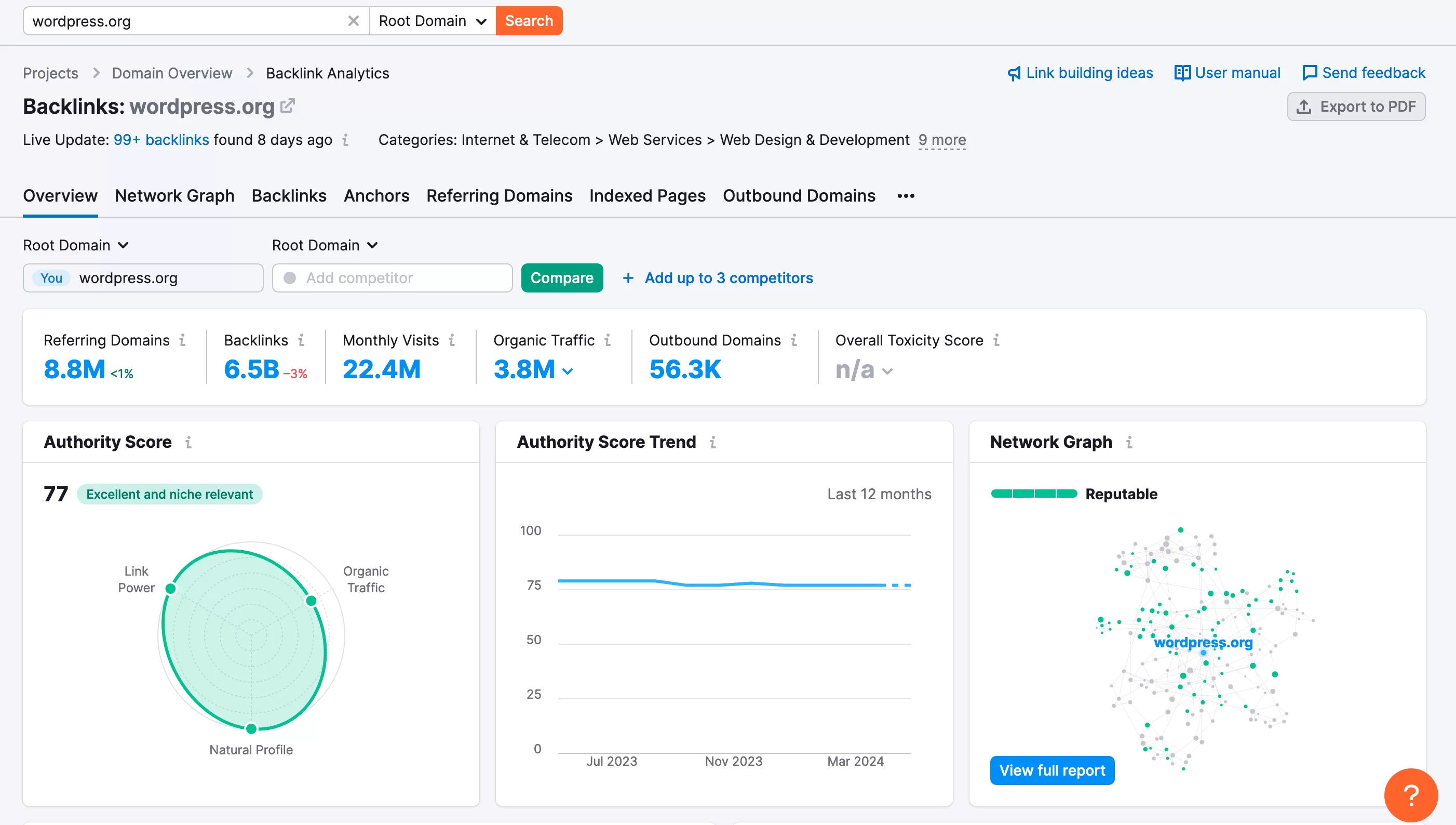Switch to the Backlinks tab
The height and width of the screenshot is (825, 1456).
click(289, 195)
